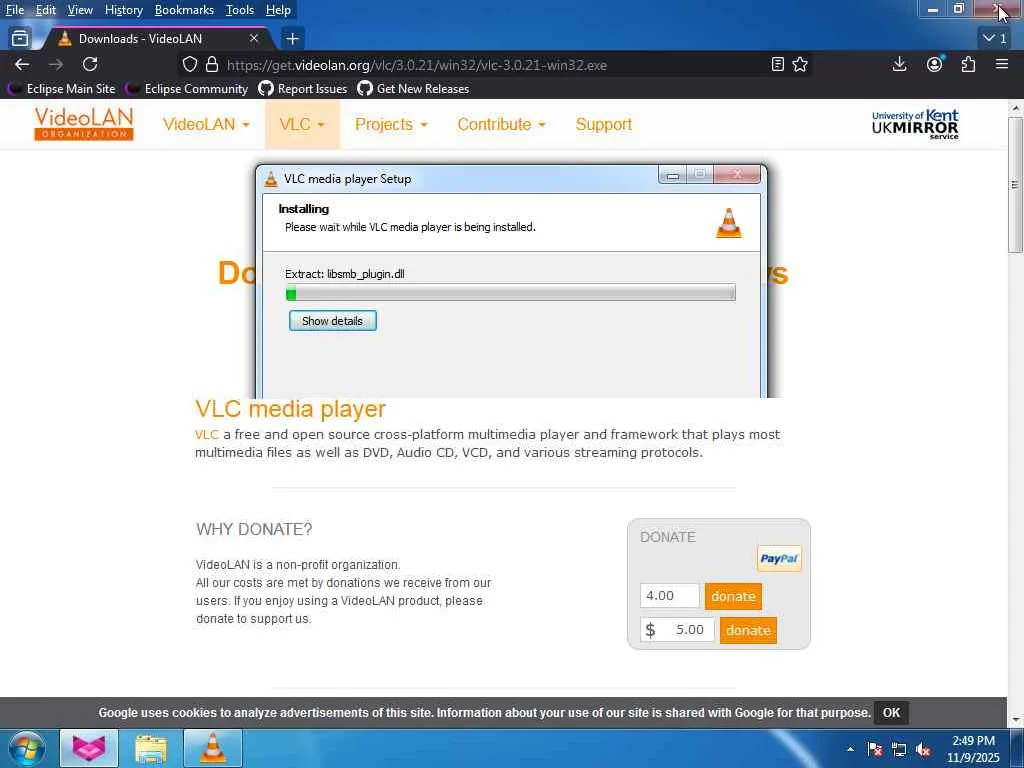
Task: Open Report Issues bookmark
Action: (303, 89)
